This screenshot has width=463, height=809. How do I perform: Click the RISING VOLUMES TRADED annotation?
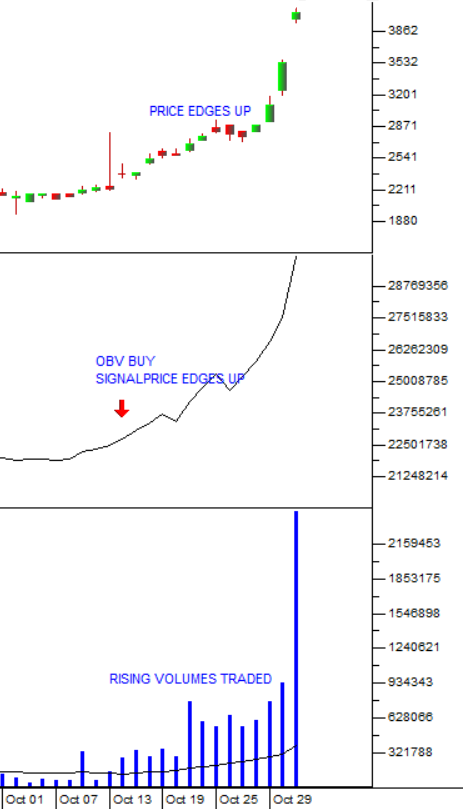(x=190, y=679)
